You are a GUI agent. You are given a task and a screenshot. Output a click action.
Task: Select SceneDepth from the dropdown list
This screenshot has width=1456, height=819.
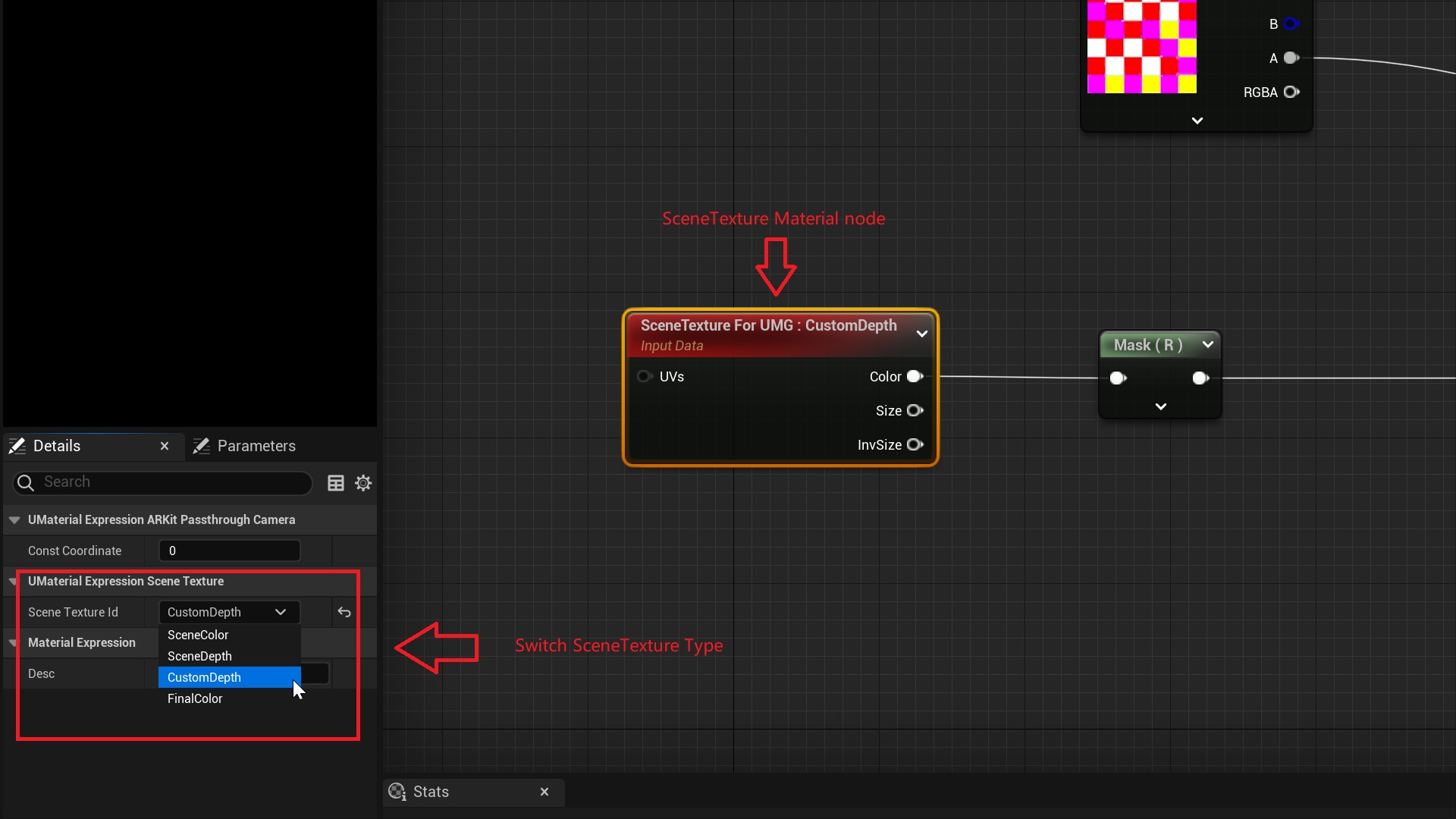tap(199, 656)
